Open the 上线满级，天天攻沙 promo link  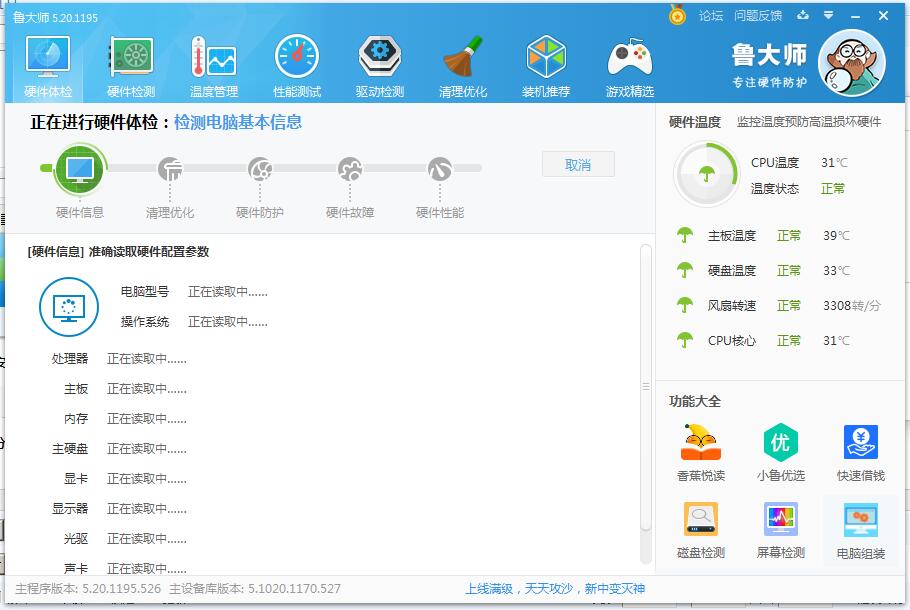[555, 589]
